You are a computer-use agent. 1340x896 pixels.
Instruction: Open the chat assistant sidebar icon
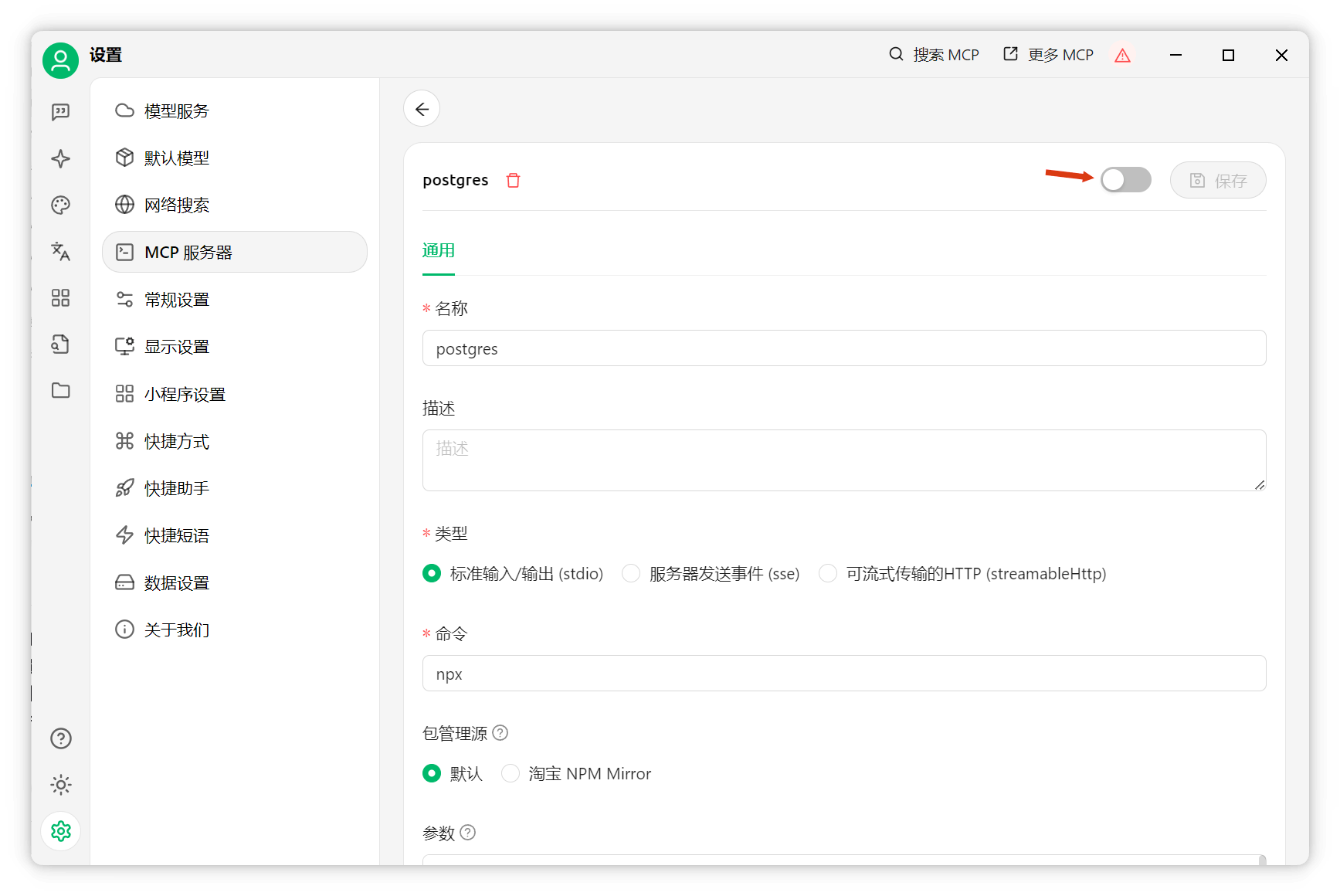[x=60, y=112]
